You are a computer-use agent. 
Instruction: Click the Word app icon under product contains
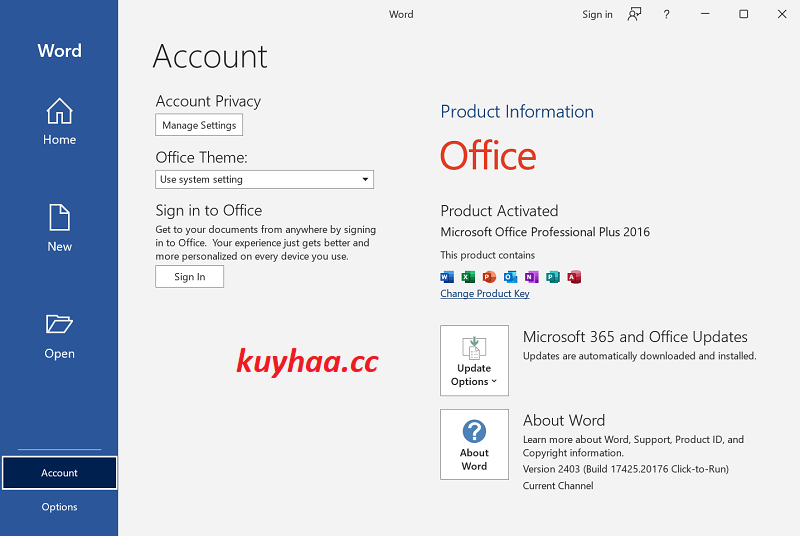pos(447,277)
